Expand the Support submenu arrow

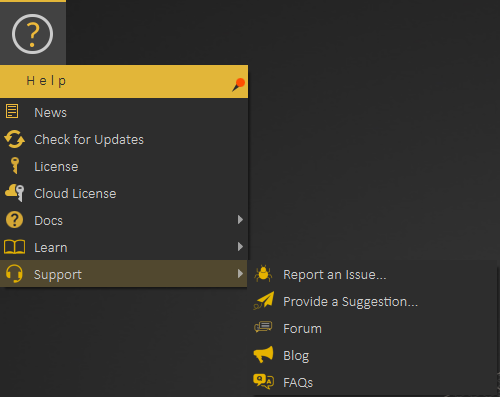coord(240,274)
